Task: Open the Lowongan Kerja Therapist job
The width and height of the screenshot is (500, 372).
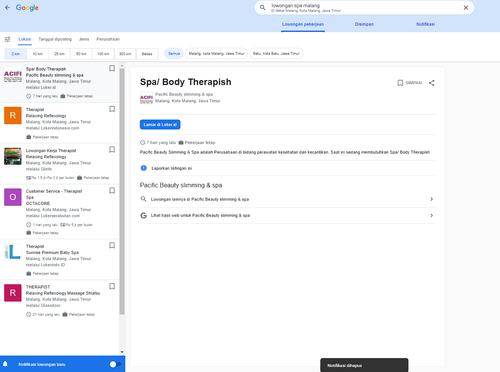Action: [x=59, y=164]
